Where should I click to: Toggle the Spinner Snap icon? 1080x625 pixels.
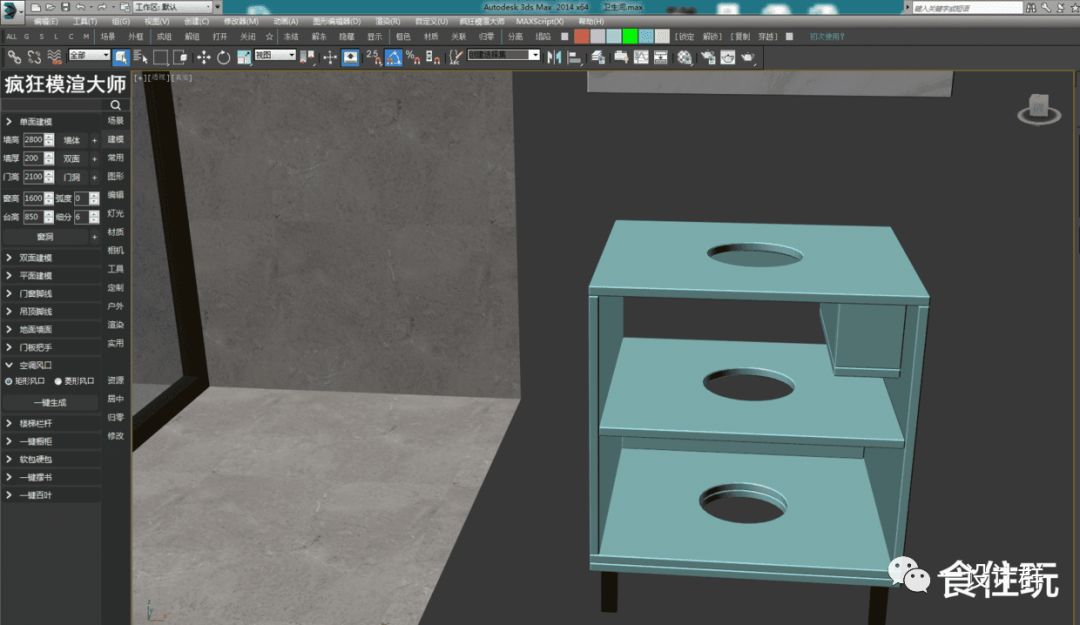(x=433, y=57)
